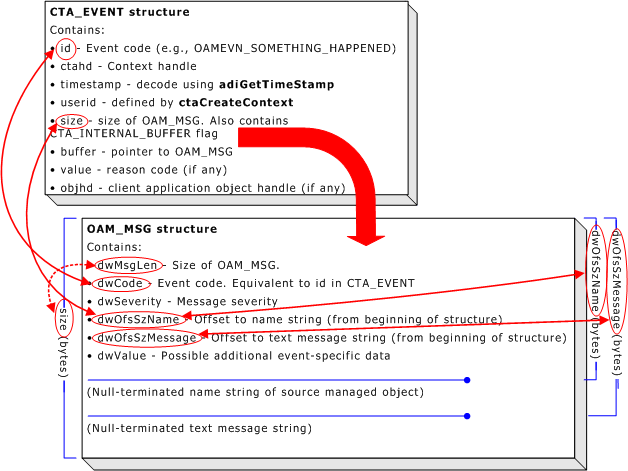Select the "objhd" client application object handle line

click(201, 187)
